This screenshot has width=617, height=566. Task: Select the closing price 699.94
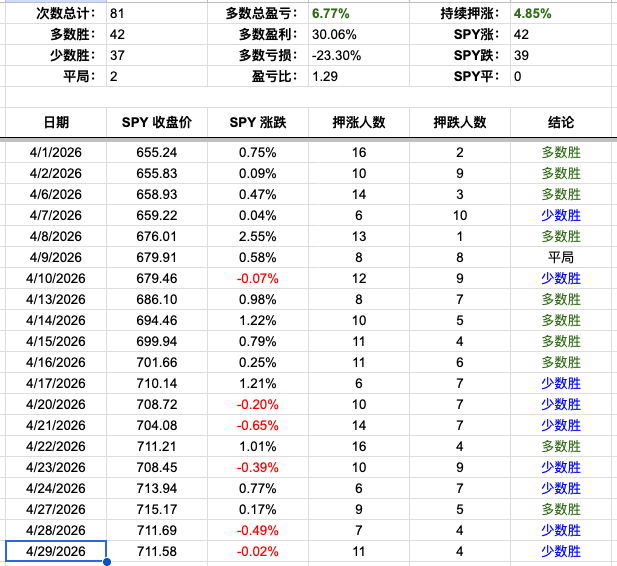point(157,341)
